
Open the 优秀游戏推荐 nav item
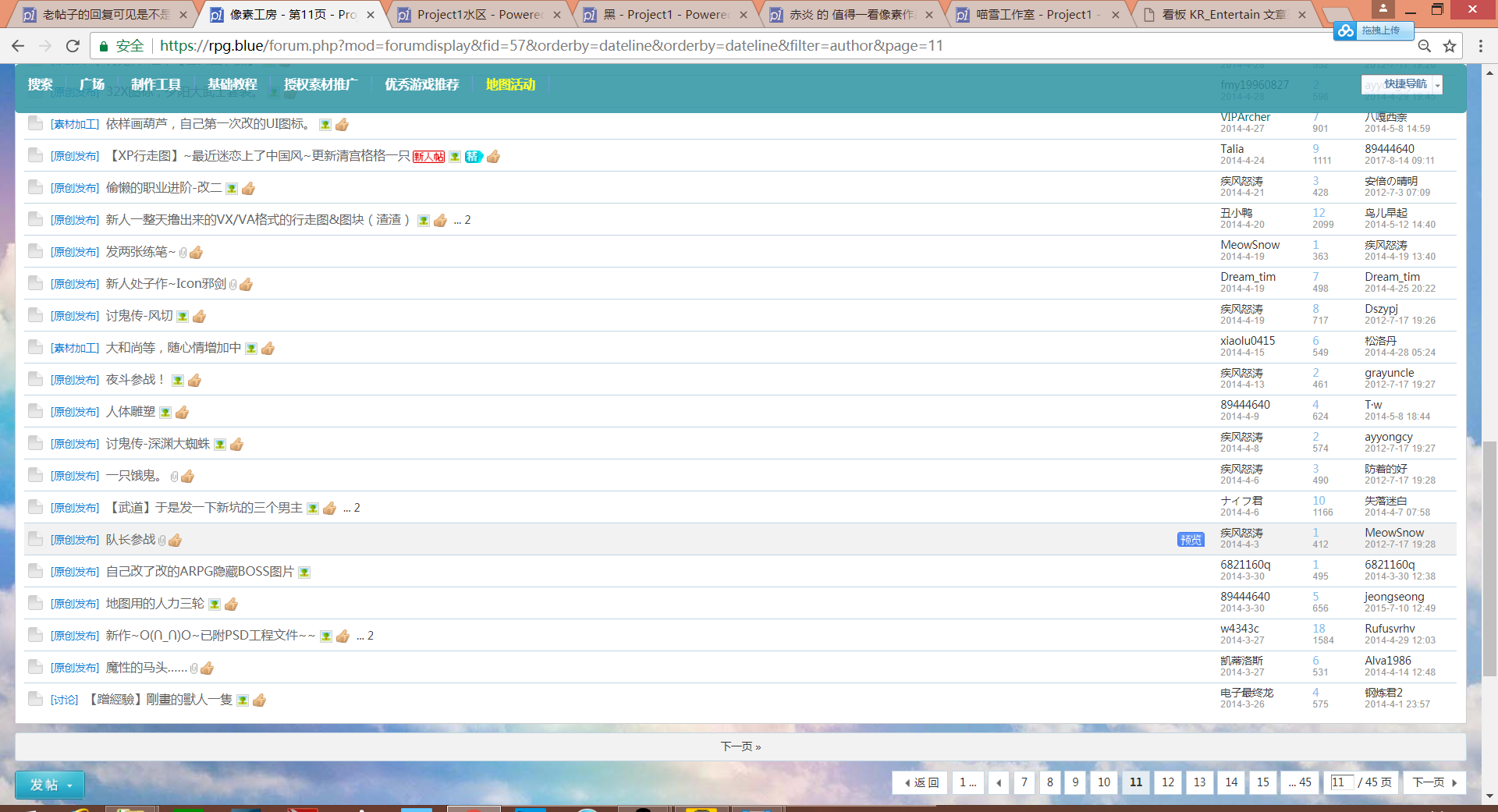(x=422, y=84)
